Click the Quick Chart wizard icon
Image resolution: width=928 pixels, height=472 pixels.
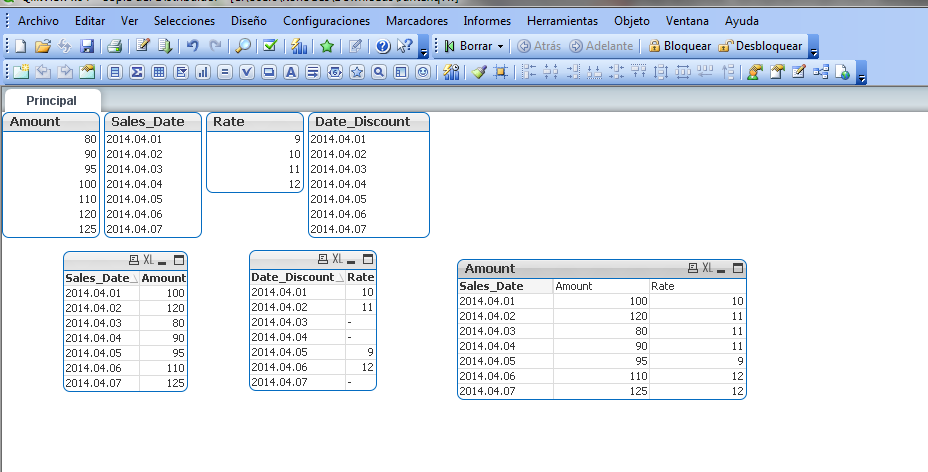pos(298,46)
